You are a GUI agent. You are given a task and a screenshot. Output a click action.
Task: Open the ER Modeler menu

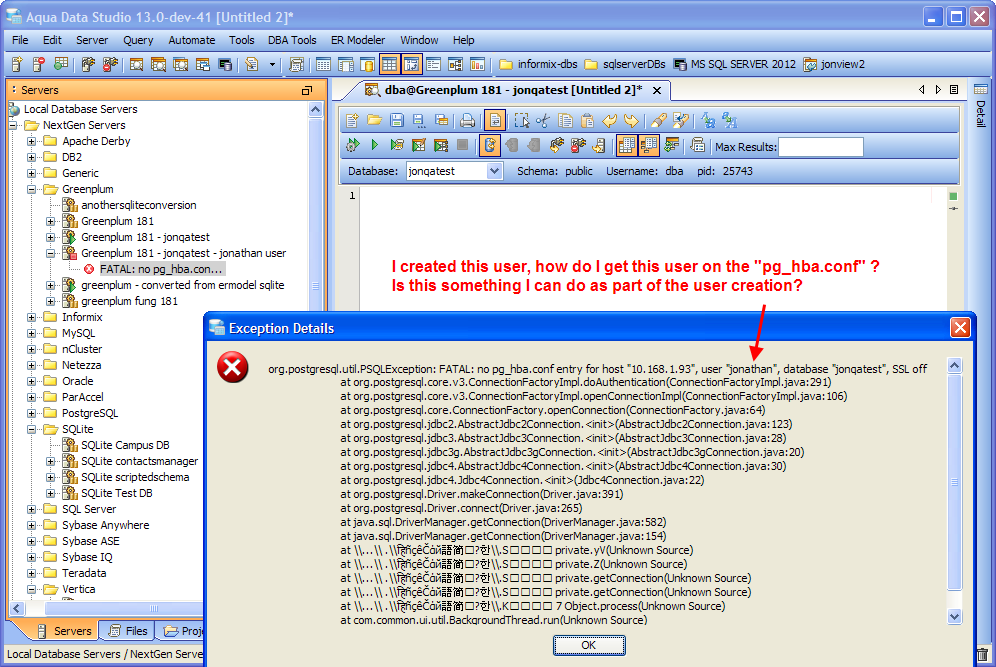pyautogui.click(x=358, y=40)
